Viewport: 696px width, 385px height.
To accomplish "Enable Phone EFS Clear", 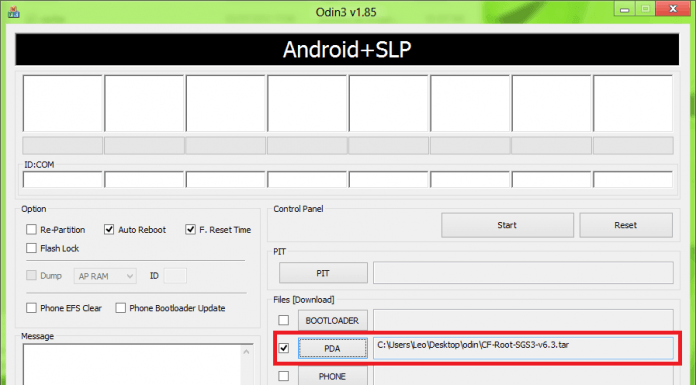I will click(31, 308).
